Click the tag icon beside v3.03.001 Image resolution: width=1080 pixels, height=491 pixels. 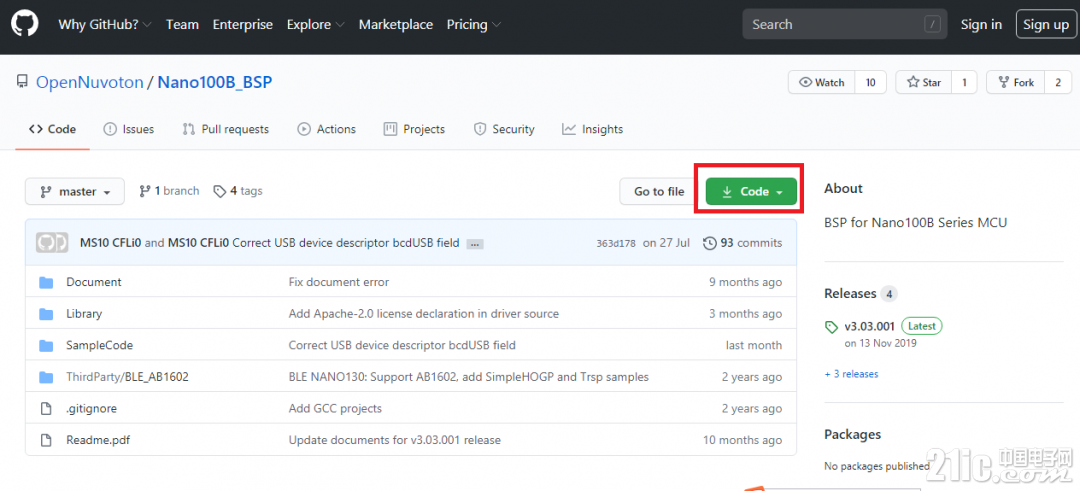point(831,326)
